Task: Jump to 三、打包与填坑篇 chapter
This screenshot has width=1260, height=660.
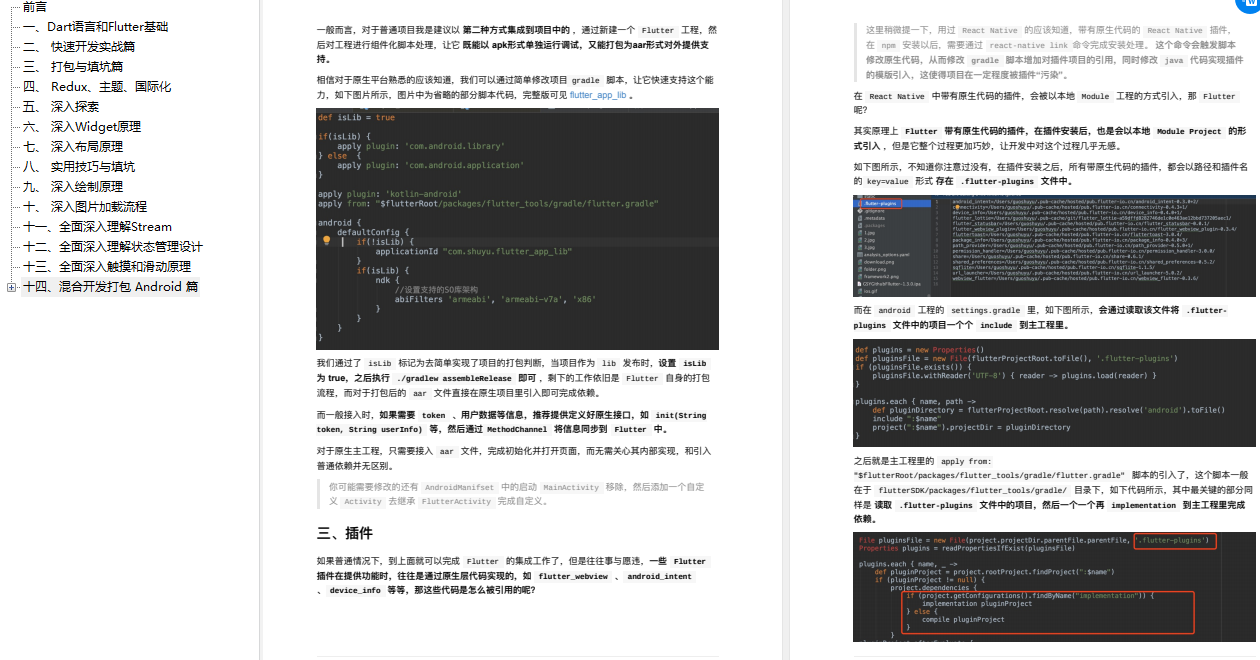Action: 73,67
